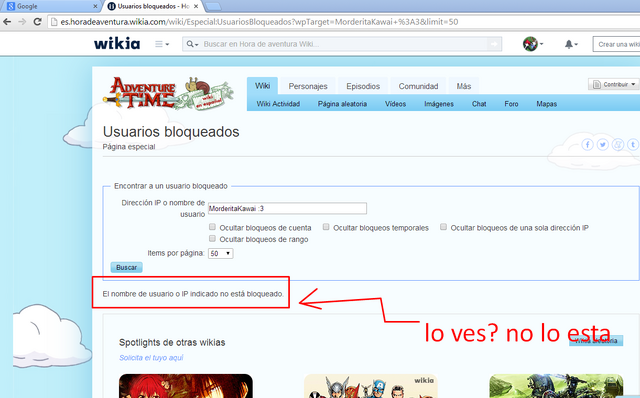Click the page icon in address bar
Screen dimensions: 640x398
coord(54,22)
